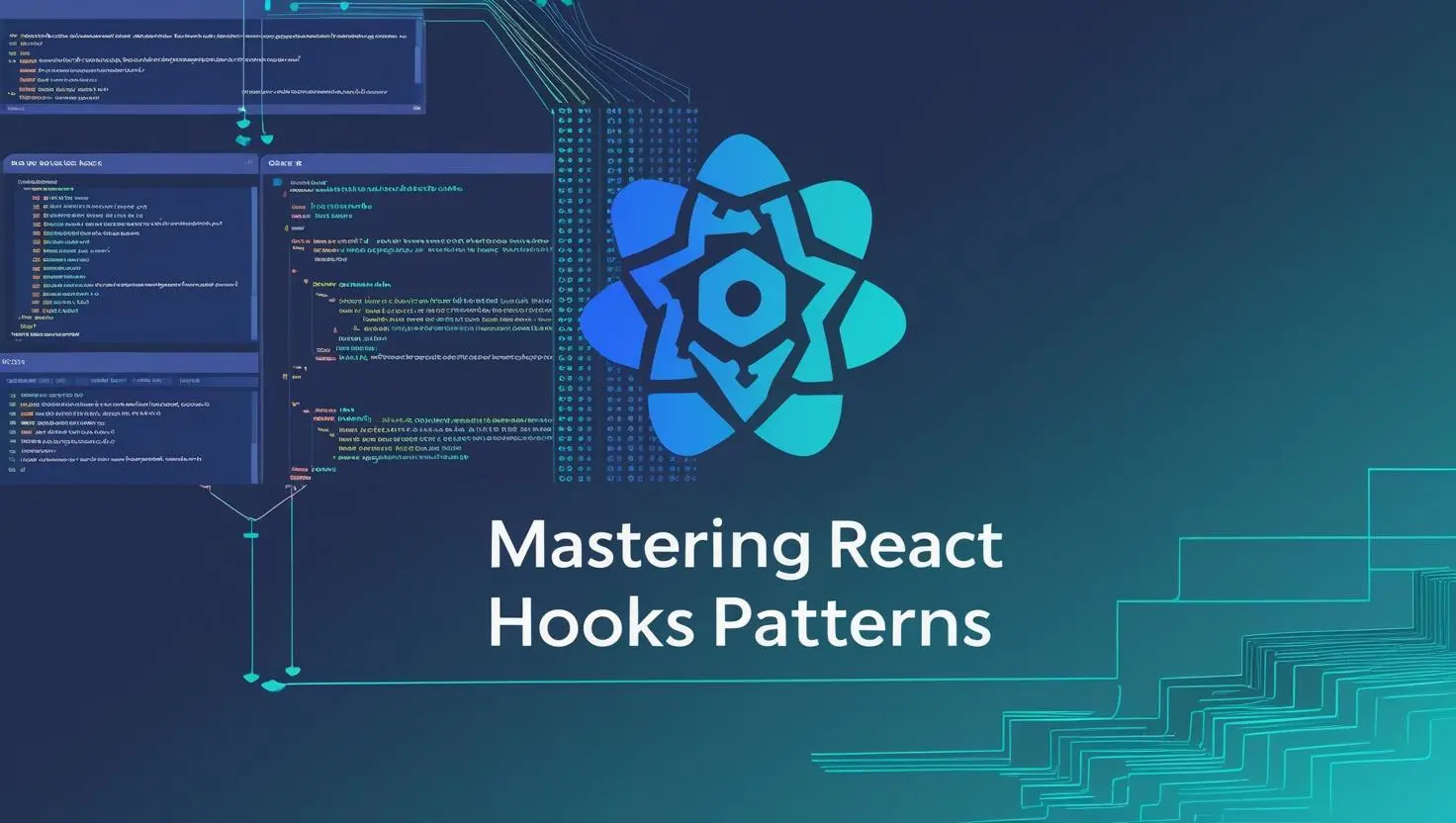The width and height of the screenshot is (1456, 823).
Task: Click the "Hooks Patterns" title line
Action: [x=739, y=623]
